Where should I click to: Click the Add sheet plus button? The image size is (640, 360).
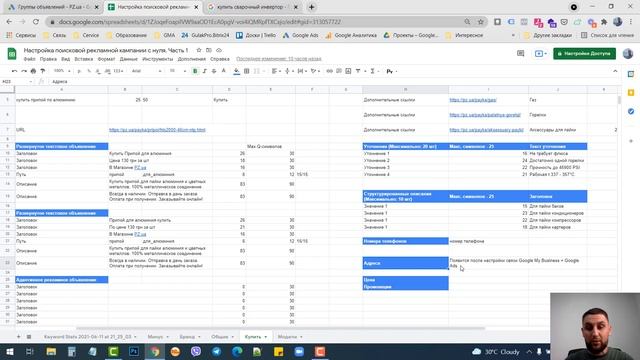(18, 337)
